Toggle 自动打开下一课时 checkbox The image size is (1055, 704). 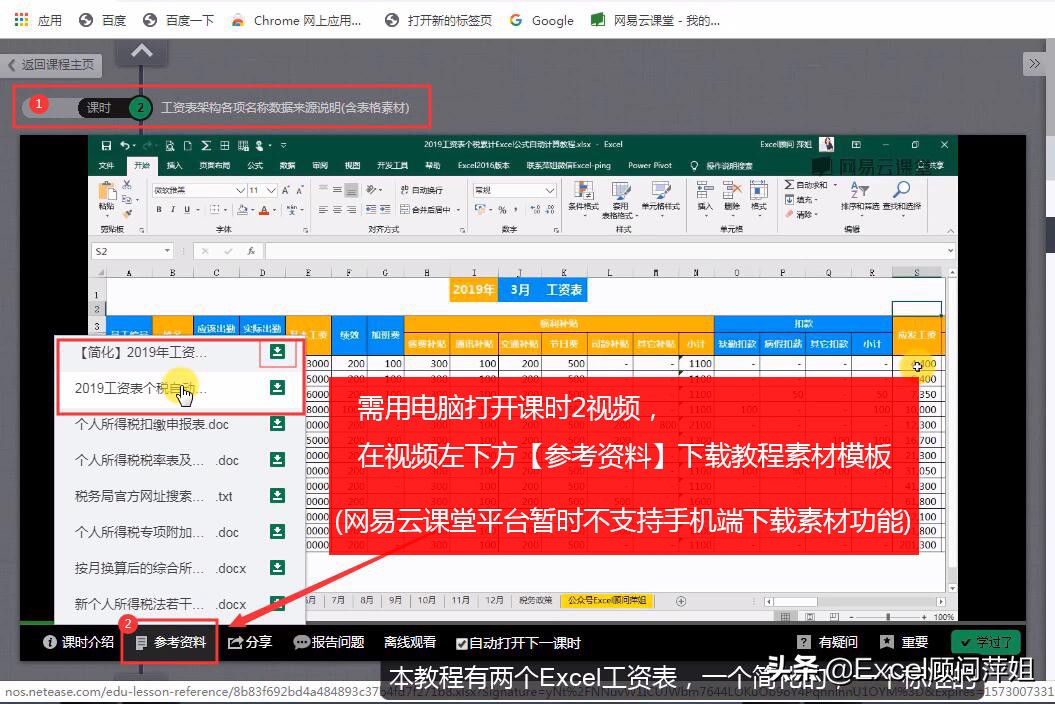(461, 643)
